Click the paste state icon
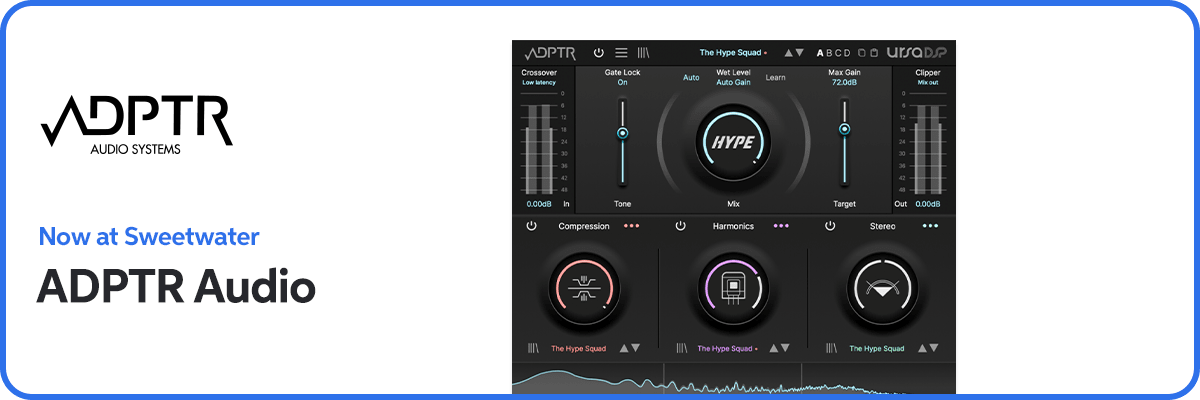The width and height of the screenshot is (1200, 400). 874,52
